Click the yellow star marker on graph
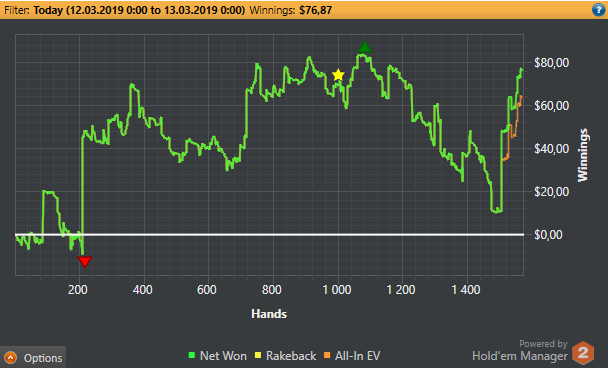The width and height of the screenshot is (608, 368). (338, 75)
